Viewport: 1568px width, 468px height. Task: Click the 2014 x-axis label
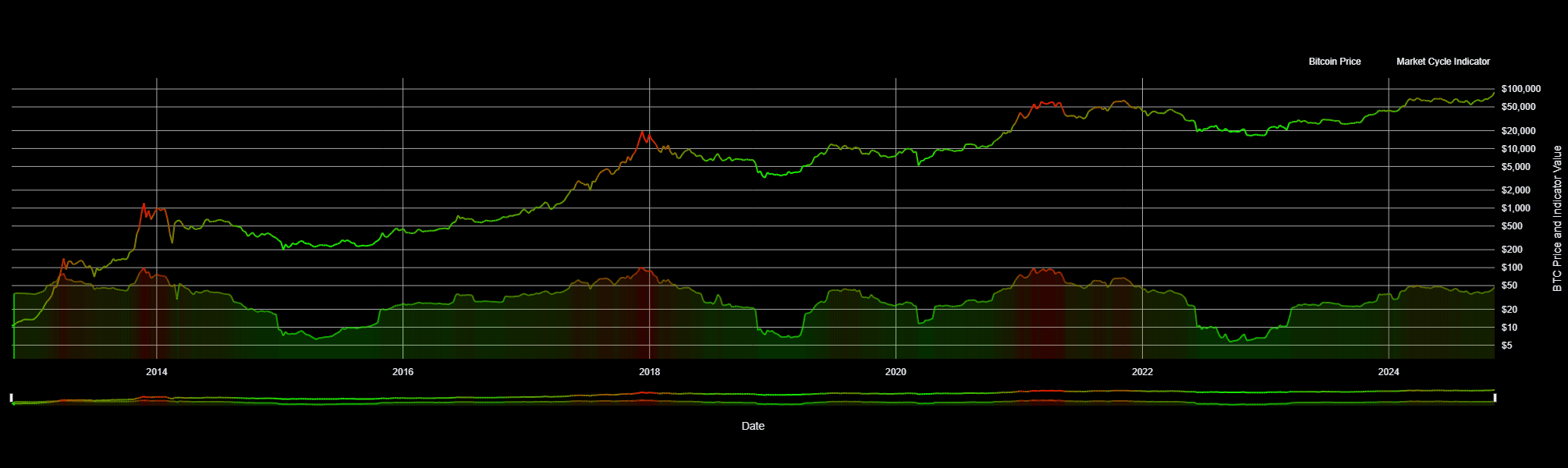[157, 372]
